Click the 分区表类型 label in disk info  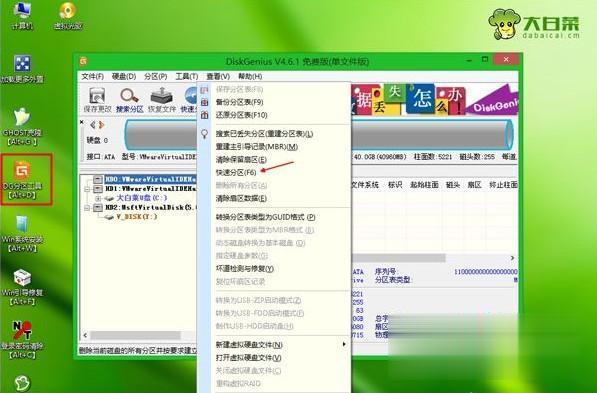point(393,280)
